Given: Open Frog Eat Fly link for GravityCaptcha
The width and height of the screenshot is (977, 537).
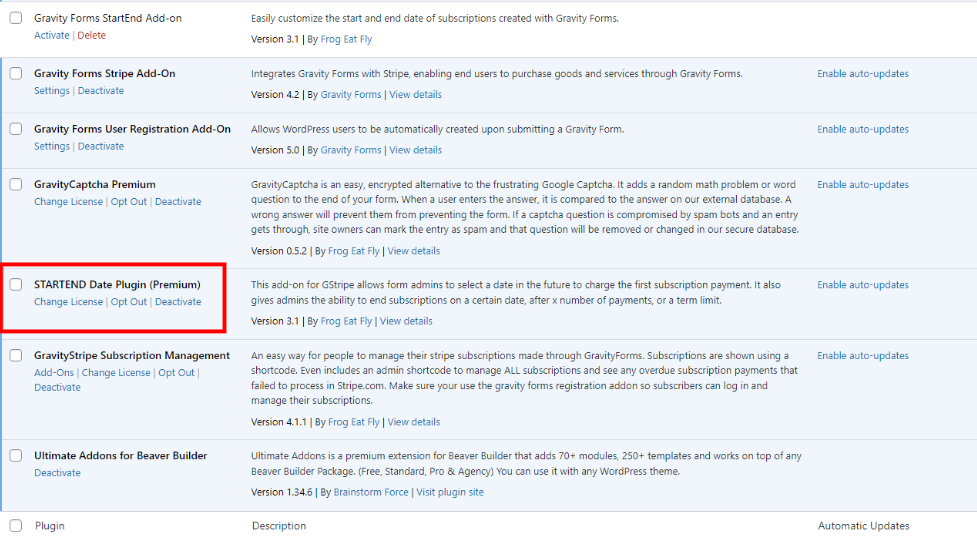Looking at the screenshot, I should (x=353, y=251).
